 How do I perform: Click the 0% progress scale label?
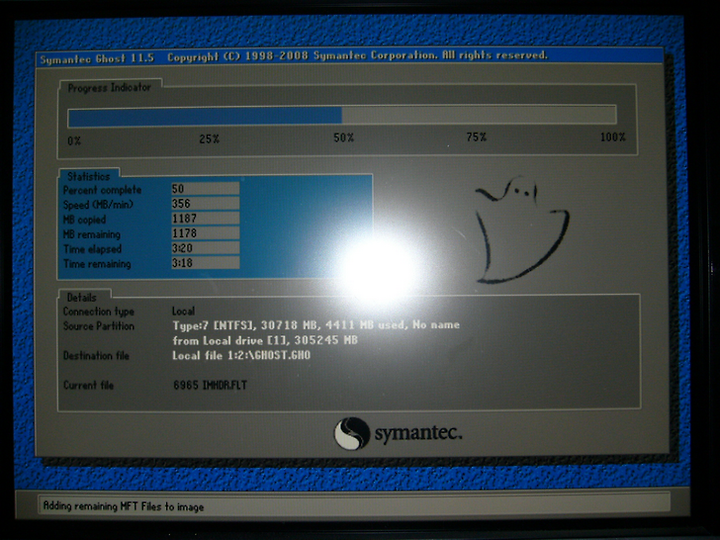pyautogui.click(x=74, y=141)
